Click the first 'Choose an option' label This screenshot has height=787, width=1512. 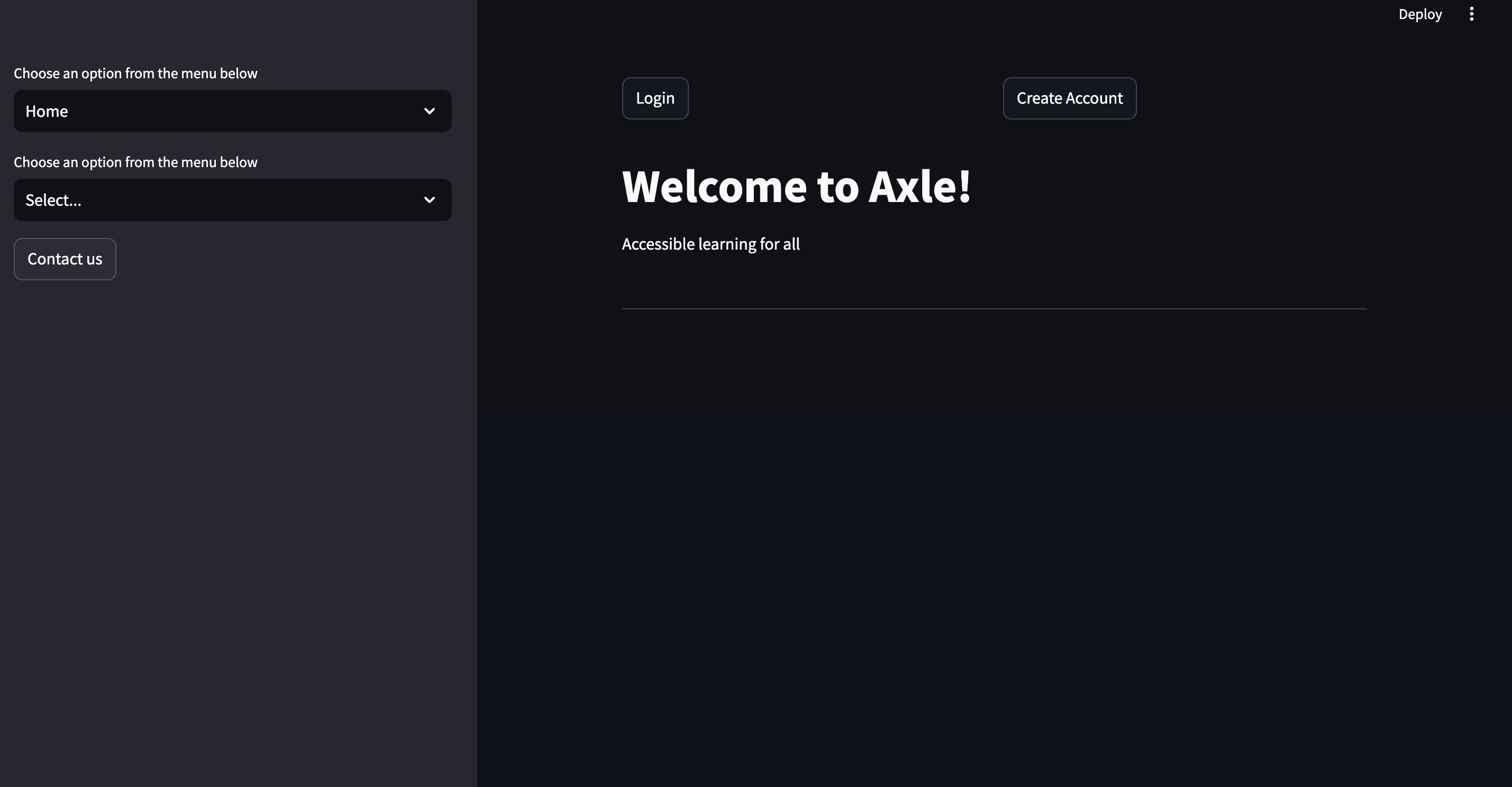point(135,73)
